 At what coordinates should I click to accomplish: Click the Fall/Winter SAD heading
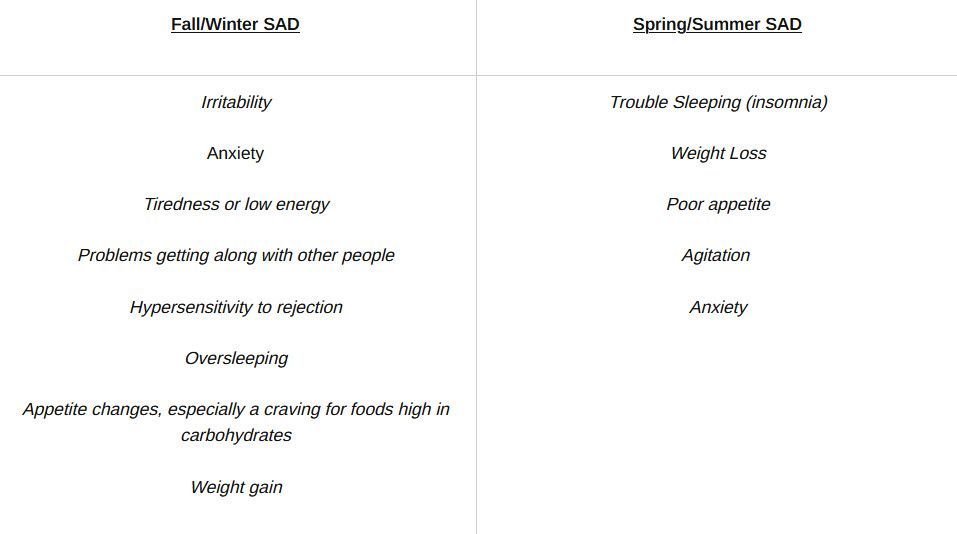(x=235, y=24)
